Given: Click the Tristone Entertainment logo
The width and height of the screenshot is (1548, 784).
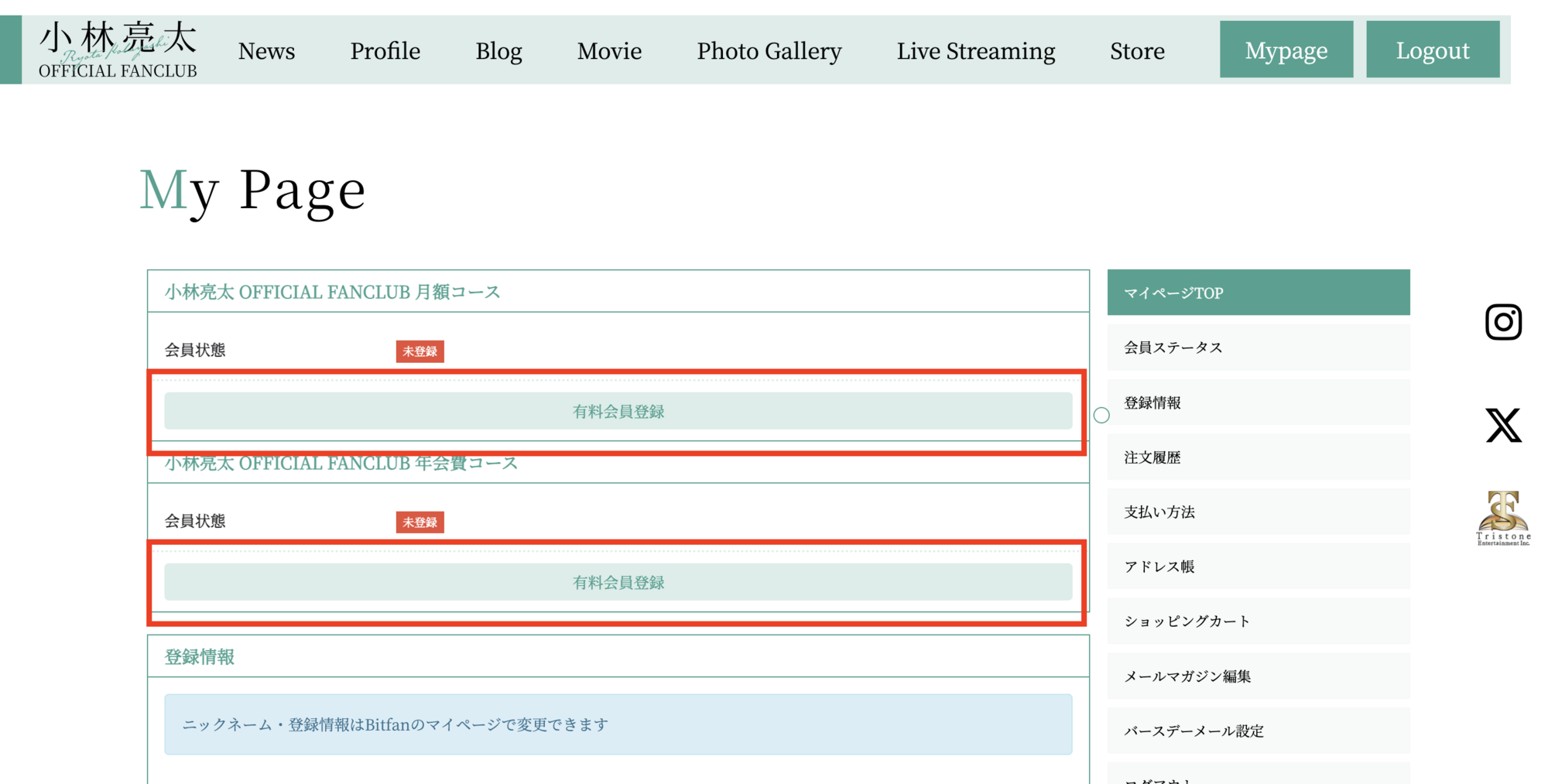Looking at the screenshot, I should pyautogui.click(x=1502, y=518).
